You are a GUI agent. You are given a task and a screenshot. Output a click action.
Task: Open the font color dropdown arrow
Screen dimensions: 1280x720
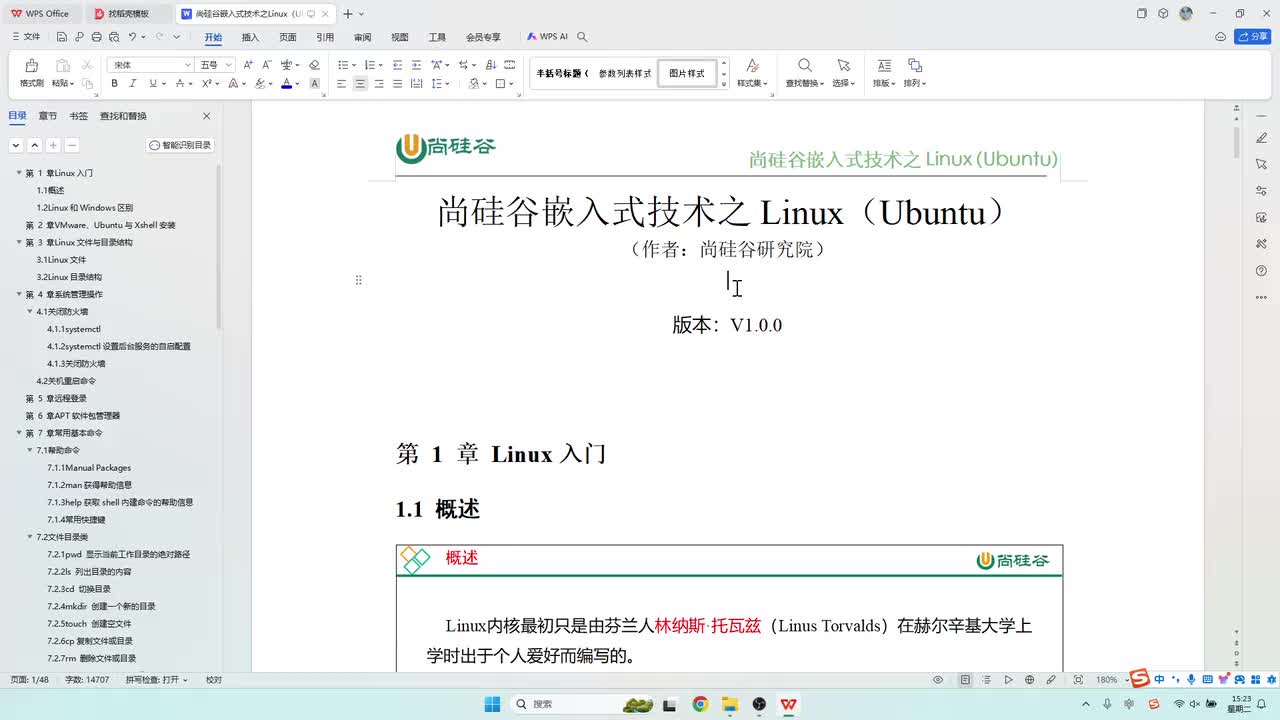coord(298,84)
